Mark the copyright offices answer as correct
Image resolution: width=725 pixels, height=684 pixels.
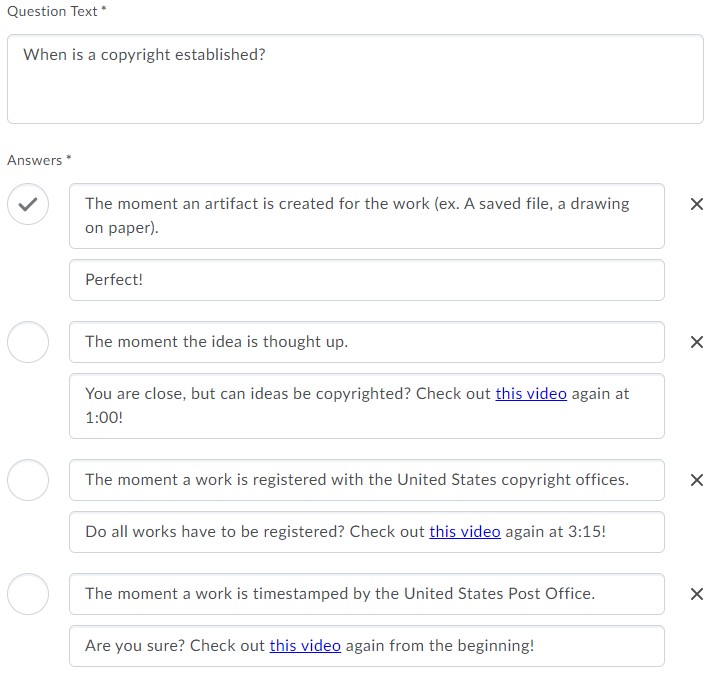pyautogui.click(x=28, y=480)
